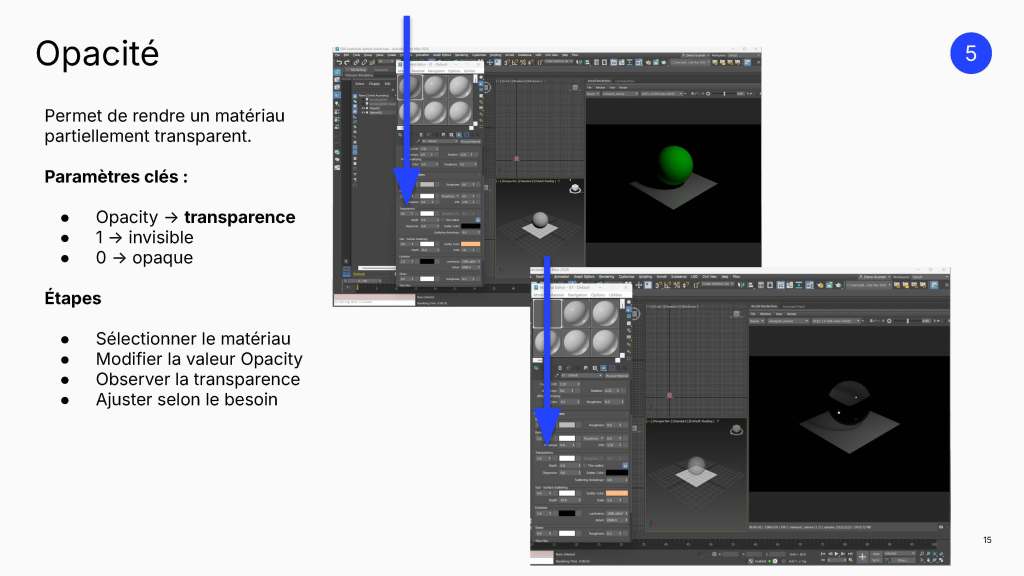Screen dimensions: 1024x576
Task: Open Options menu in lower Material Editor
Action: (598, 295)
